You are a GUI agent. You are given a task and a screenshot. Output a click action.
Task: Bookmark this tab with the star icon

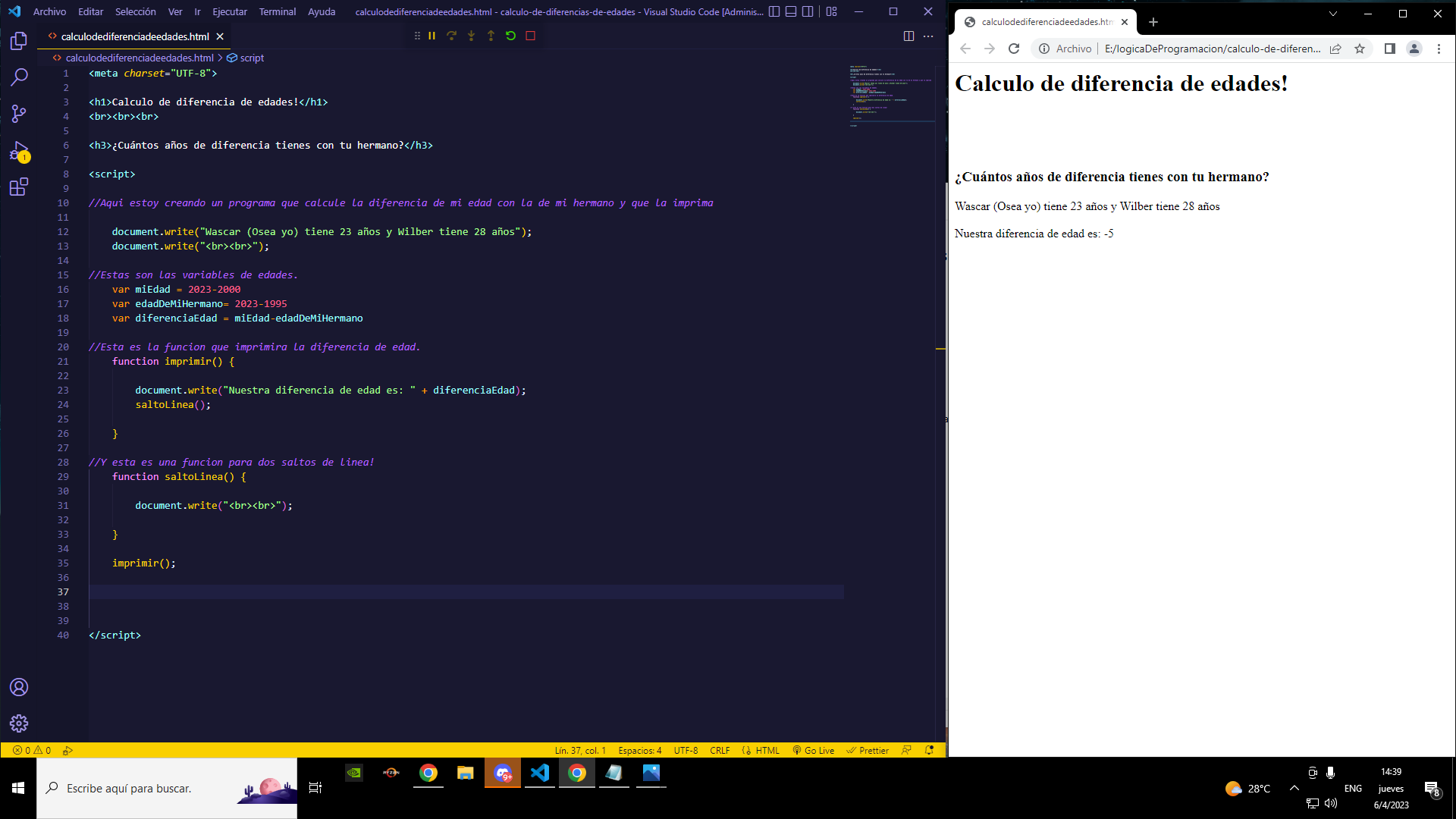tap(1360, 49)
